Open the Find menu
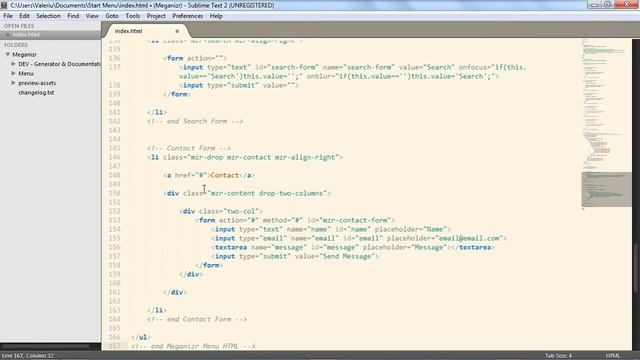The height and width of the screenshot is (360, 640). pyautogui.click(x=73, y=16)
